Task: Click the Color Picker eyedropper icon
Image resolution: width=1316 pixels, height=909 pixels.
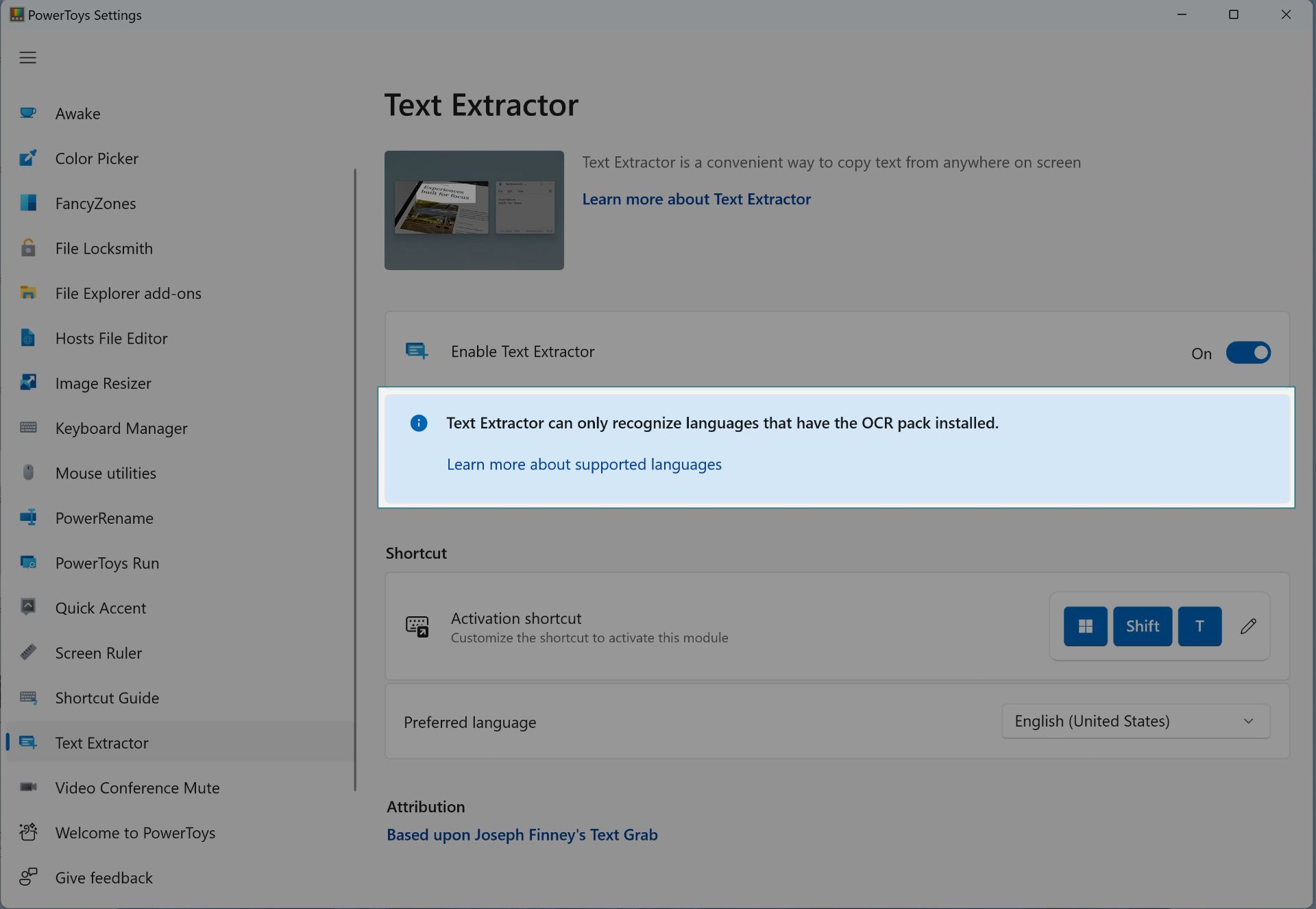Action: click(28, 158)
